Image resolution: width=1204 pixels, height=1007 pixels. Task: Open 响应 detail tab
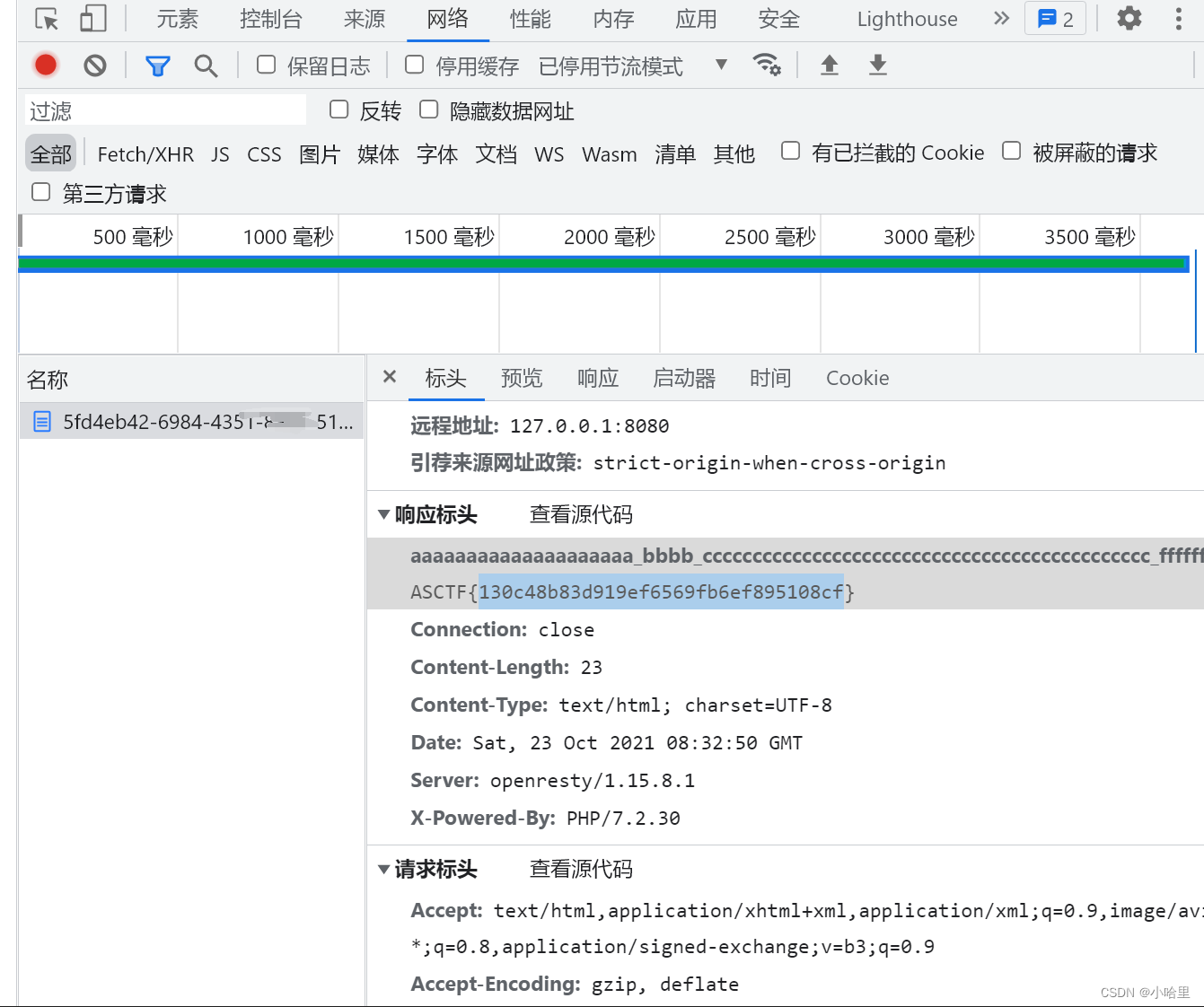[x=598, y=378]
